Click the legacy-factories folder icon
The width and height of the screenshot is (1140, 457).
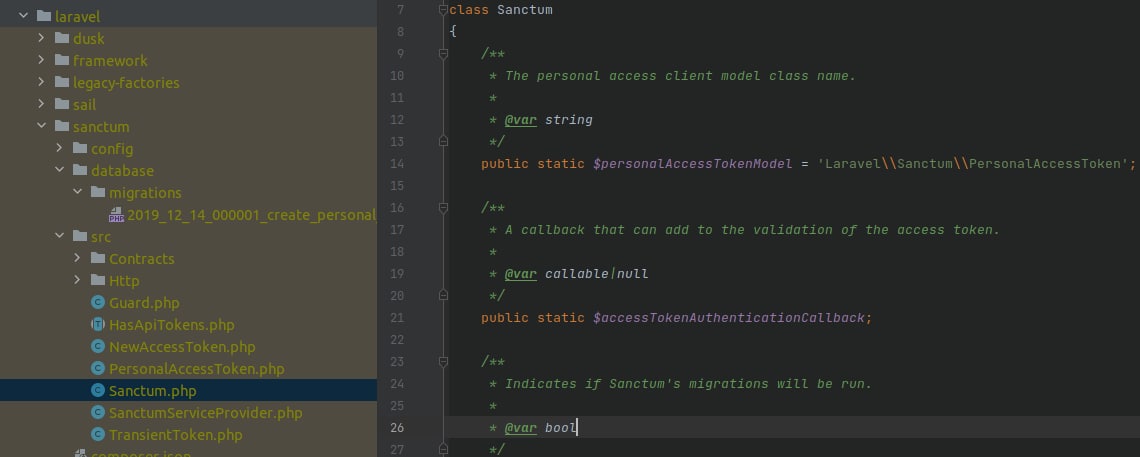[62, 82]
